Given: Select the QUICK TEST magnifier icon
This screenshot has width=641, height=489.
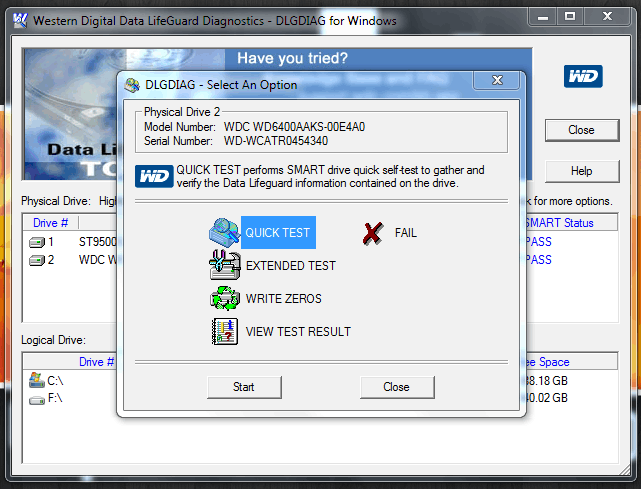Looking at the screenshot, I should pyautogui.click(x=224, y=232).
